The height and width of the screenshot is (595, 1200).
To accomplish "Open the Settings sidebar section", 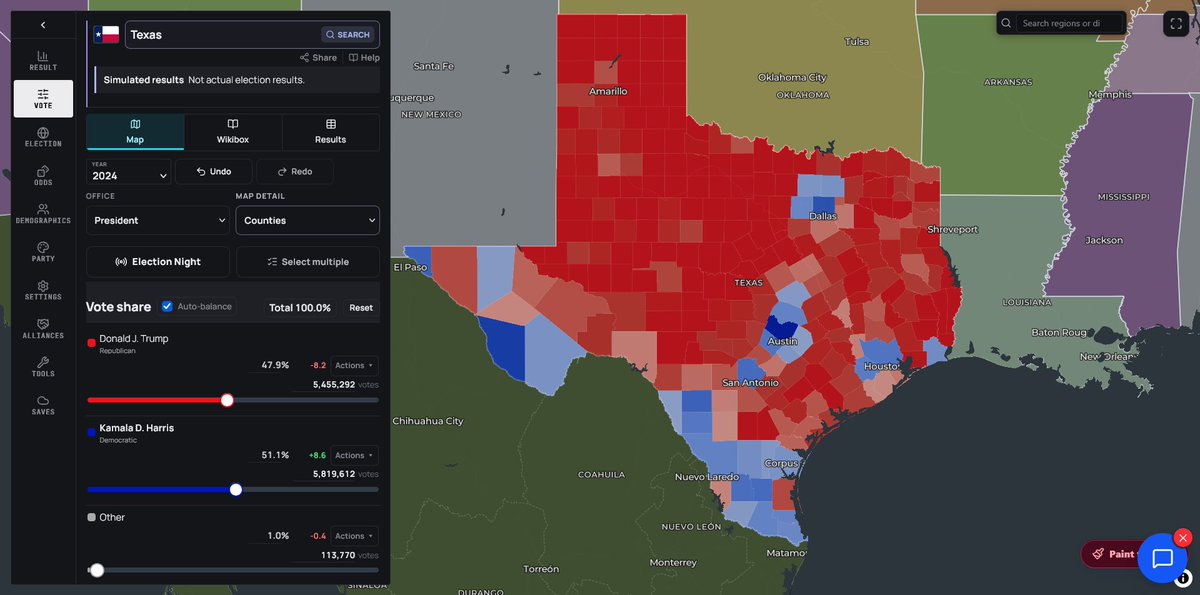I will 43,290.
